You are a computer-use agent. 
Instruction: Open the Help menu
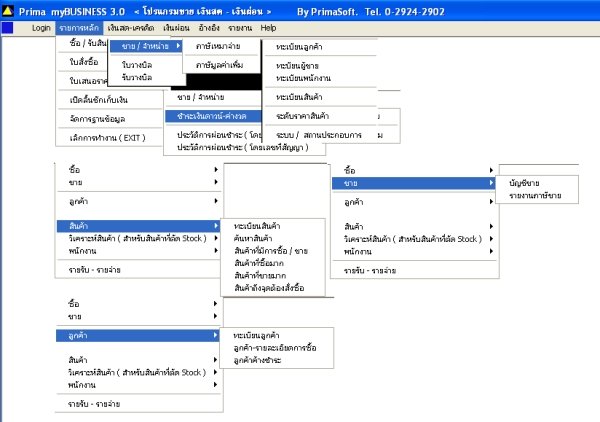(268, 28)
